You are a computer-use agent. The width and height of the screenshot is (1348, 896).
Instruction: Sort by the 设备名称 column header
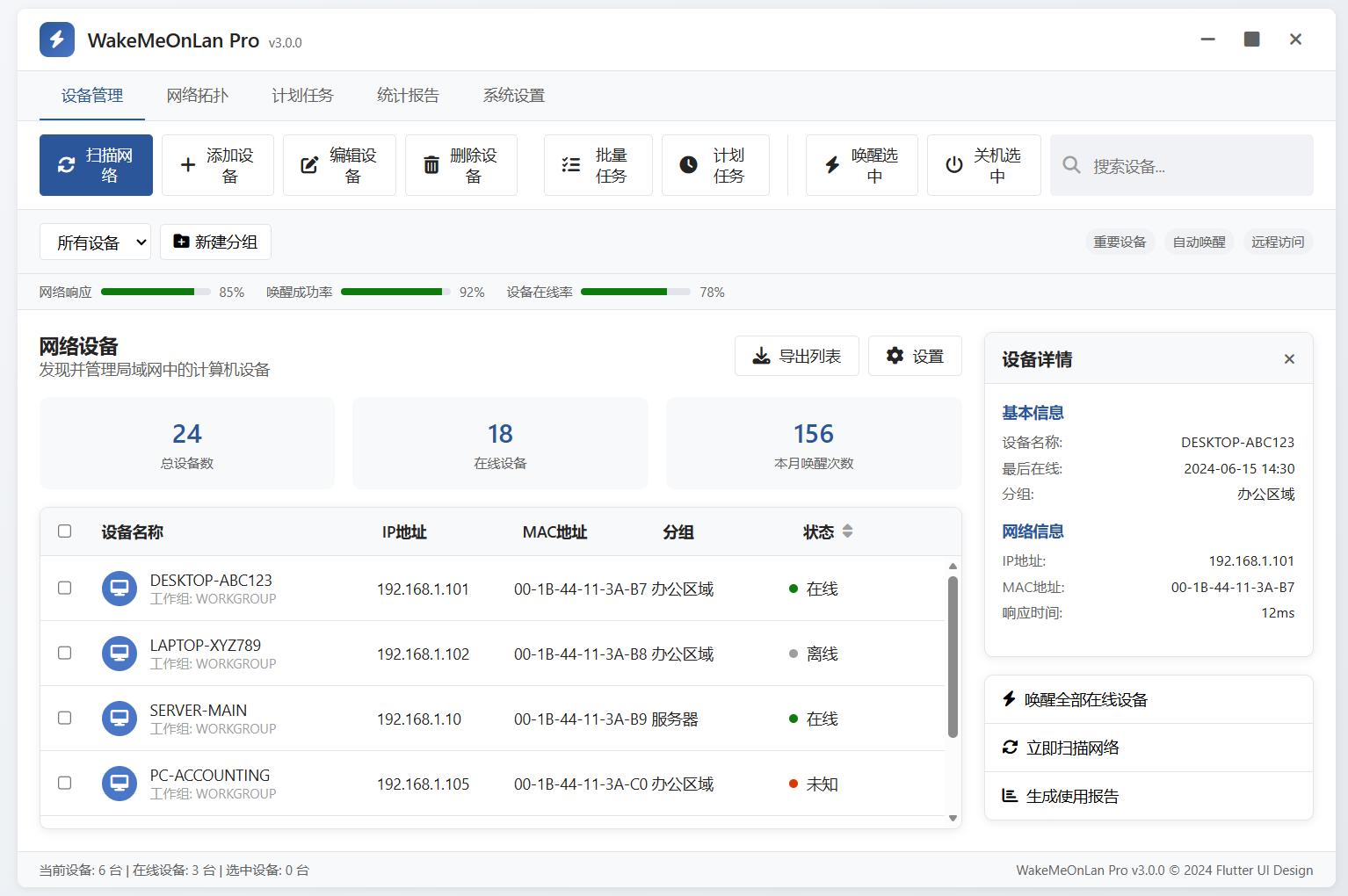tap(132, 531)
